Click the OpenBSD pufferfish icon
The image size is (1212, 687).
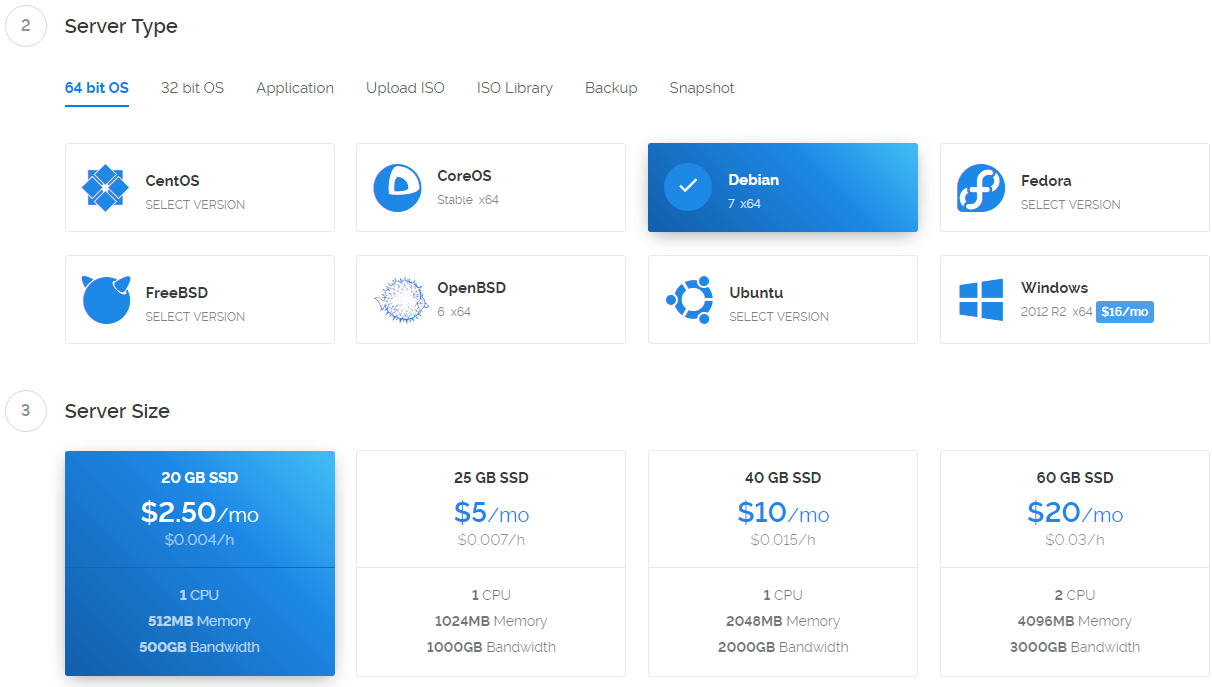click(398, 300)
